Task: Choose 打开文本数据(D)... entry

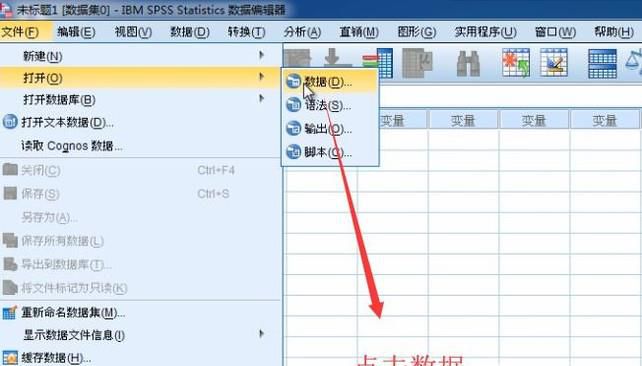Action: [141, 122]
